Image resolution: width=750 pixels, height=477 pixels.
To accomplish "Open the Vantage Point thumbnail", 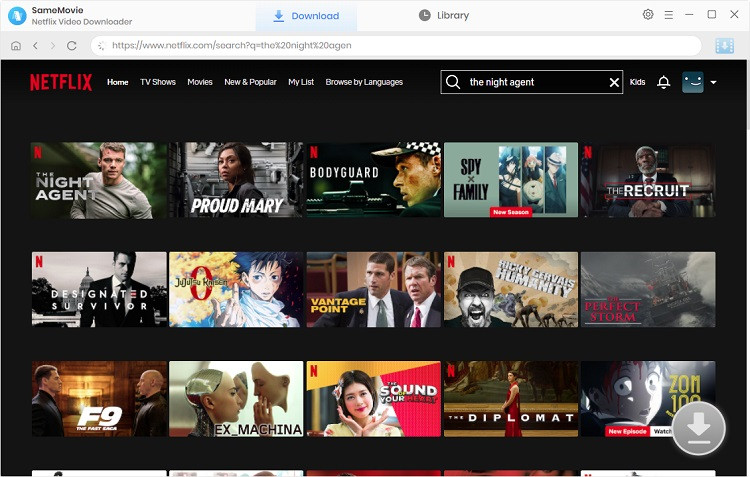I will point(374,289).
